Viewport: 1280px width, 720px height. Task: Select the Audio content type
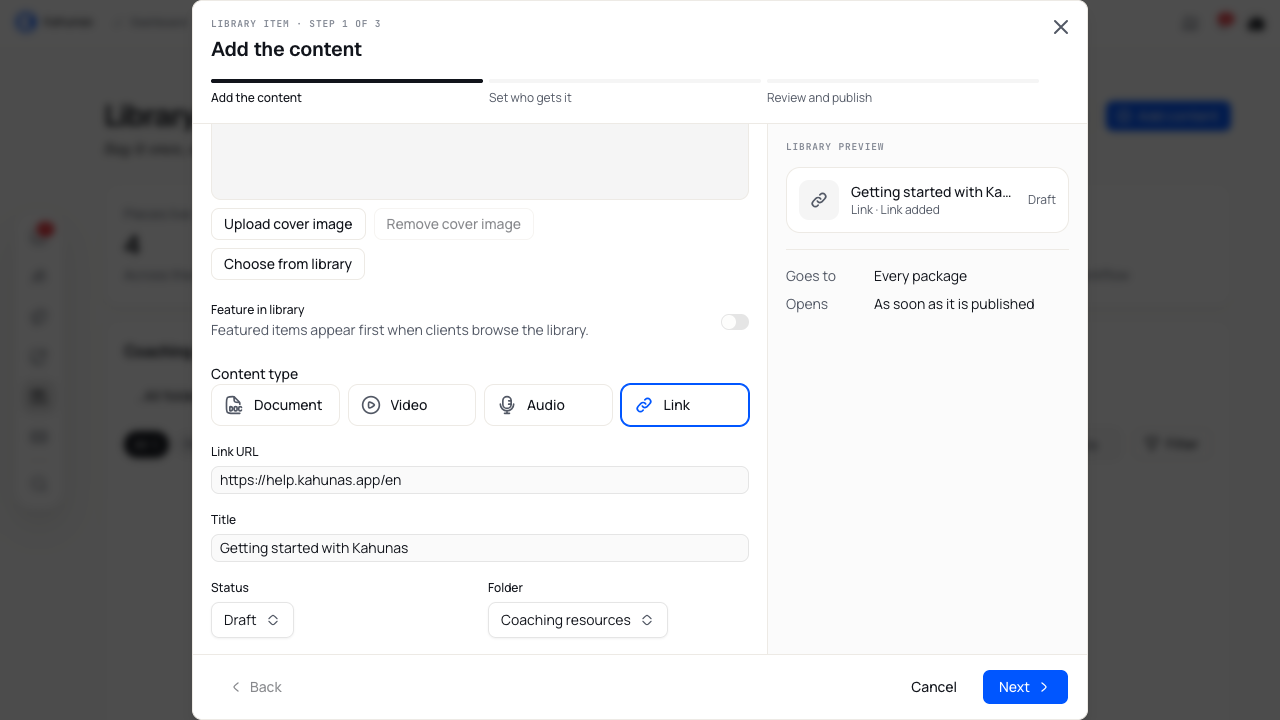(548, 405)
